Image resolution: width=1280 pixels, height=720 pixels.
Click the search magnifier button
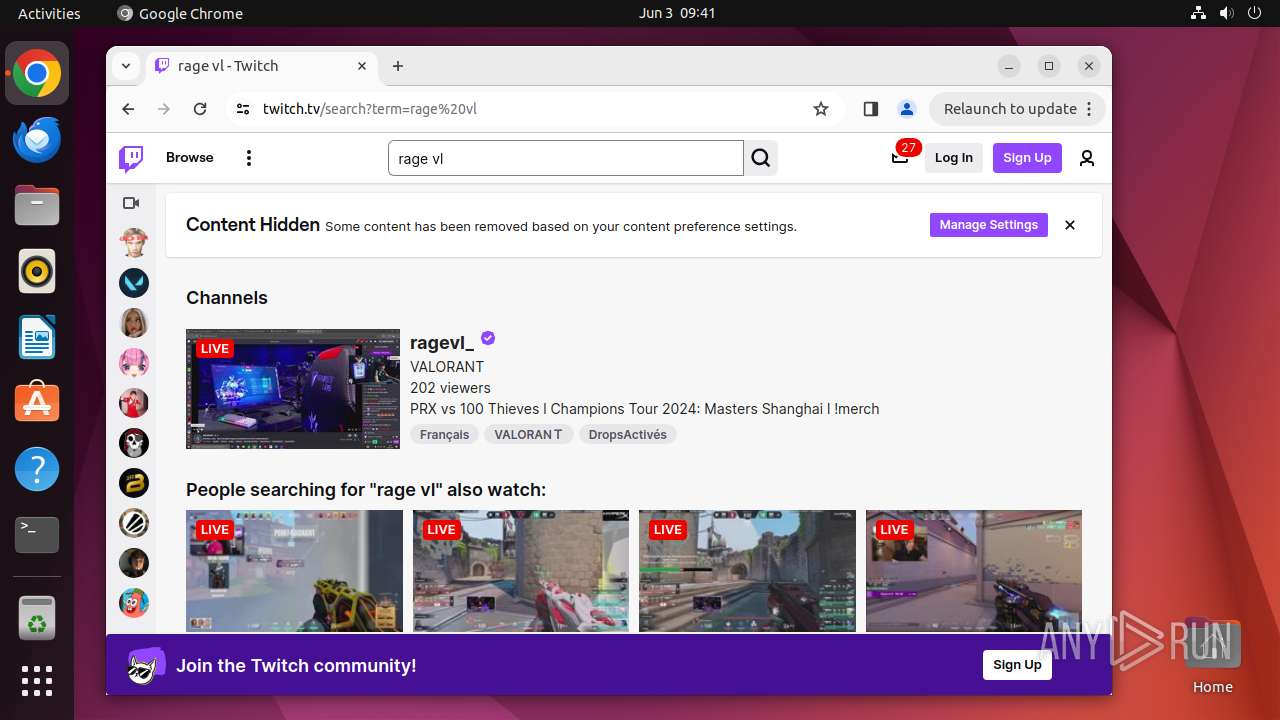pos(761,158)
